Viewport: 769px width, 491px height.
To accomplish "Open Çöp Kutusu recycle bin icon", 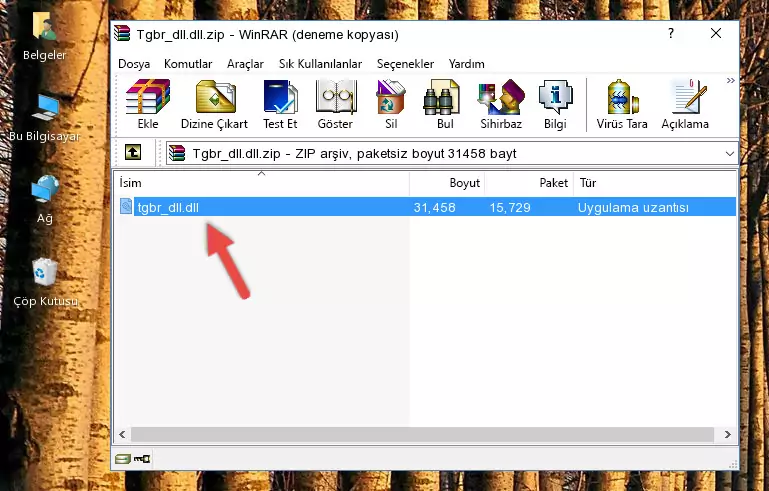I will tap(45, 282).
